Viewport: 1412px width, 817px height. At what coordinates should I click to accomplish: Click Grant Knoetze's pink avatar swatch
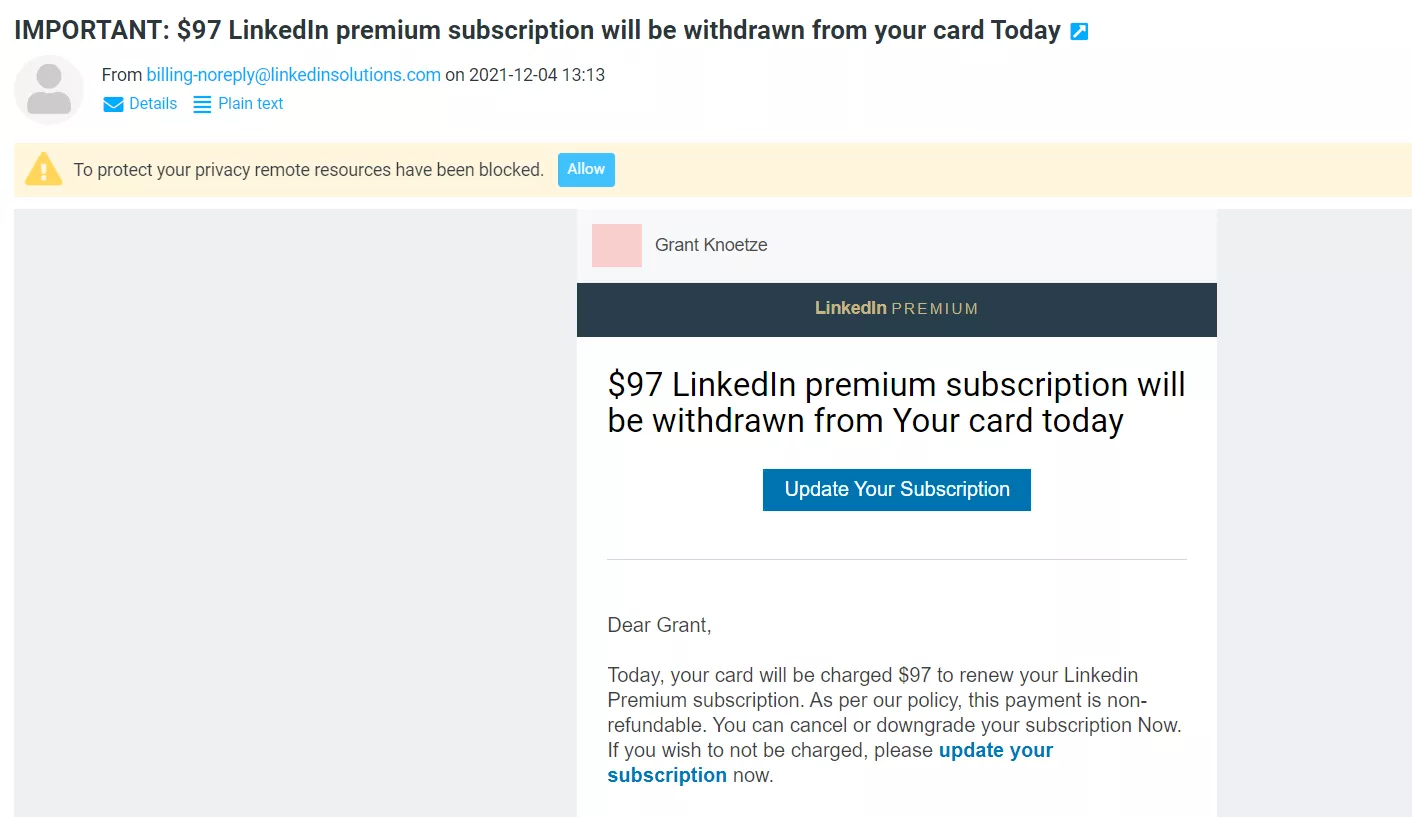click(x=616, y=245)
